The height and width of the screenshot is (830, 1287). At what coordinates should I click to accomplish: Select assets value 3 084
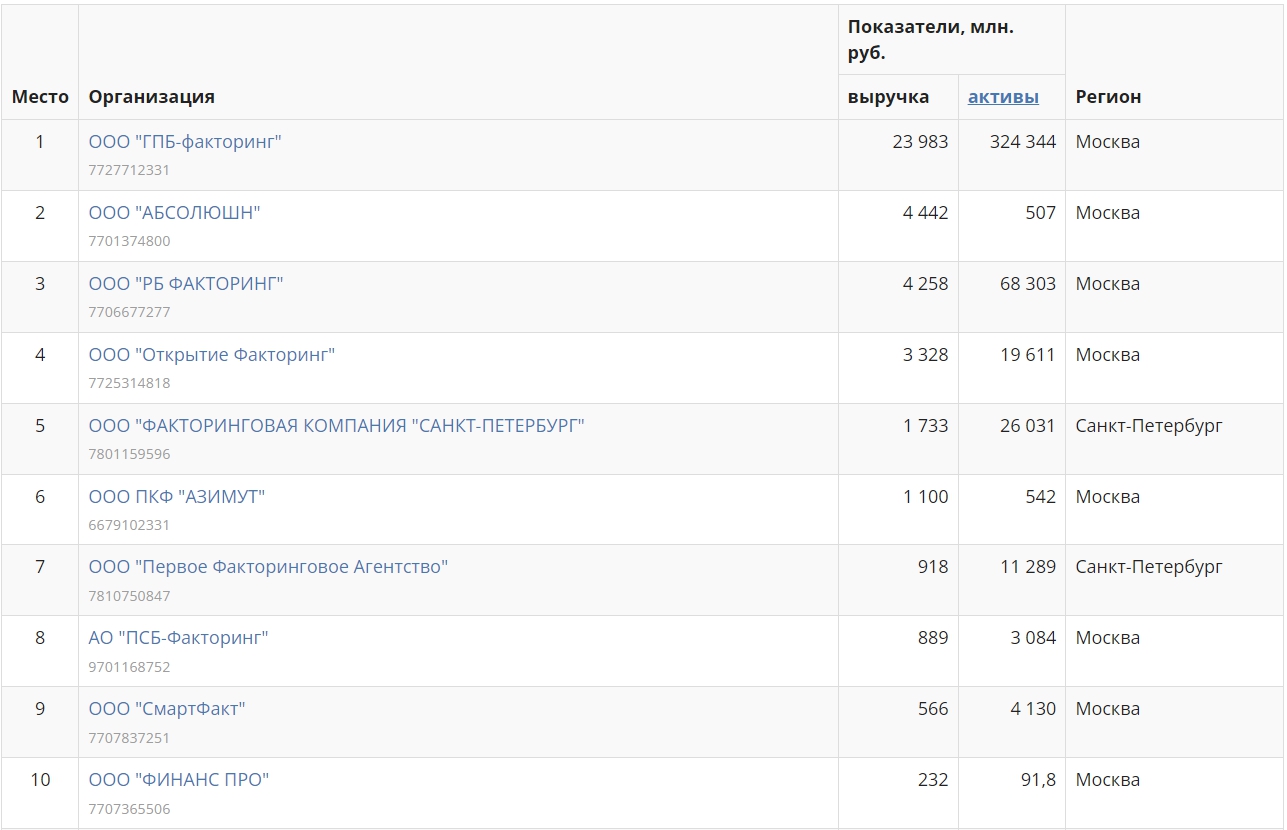point(1033,638)
